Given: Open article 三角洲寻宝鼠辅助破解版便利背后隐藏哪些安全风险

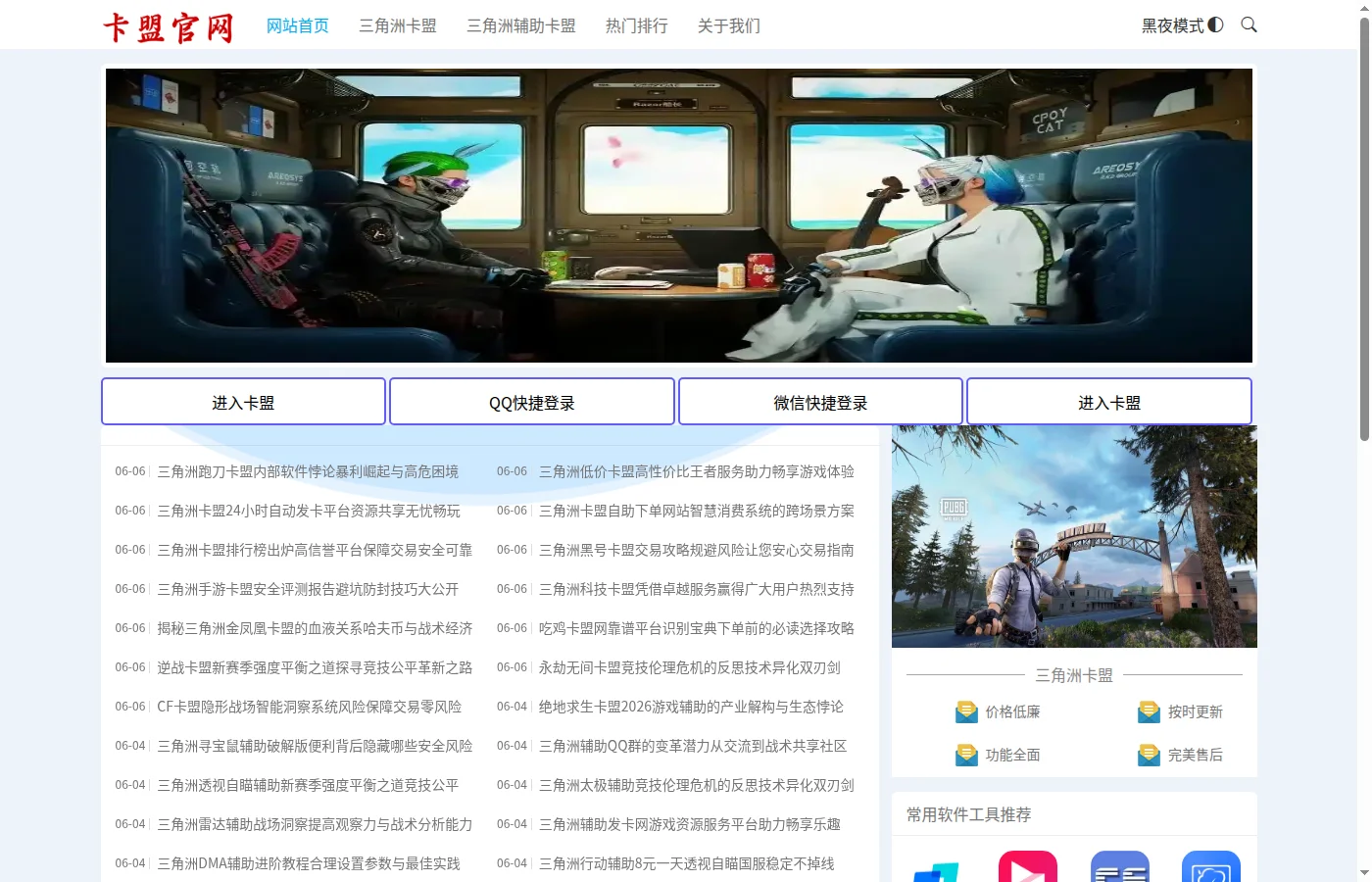Looking at the screenshot, I should [x=315, y=746].
